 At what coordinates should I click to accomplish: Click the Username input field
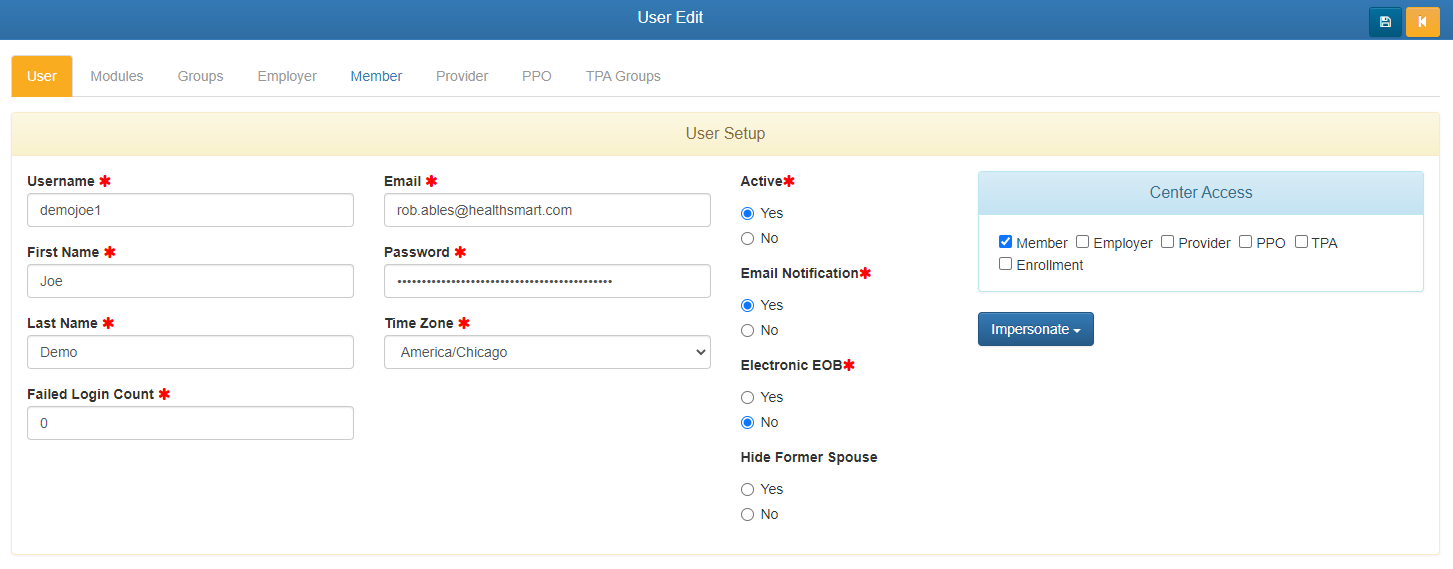[x=190, y=210]
